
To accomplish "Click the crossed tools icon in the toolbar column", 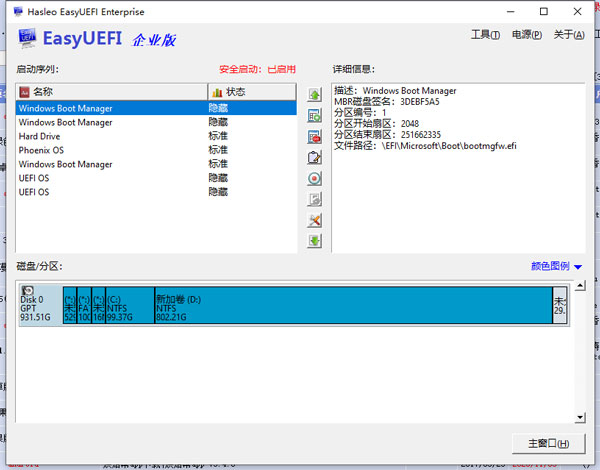I will coord(314,220).
